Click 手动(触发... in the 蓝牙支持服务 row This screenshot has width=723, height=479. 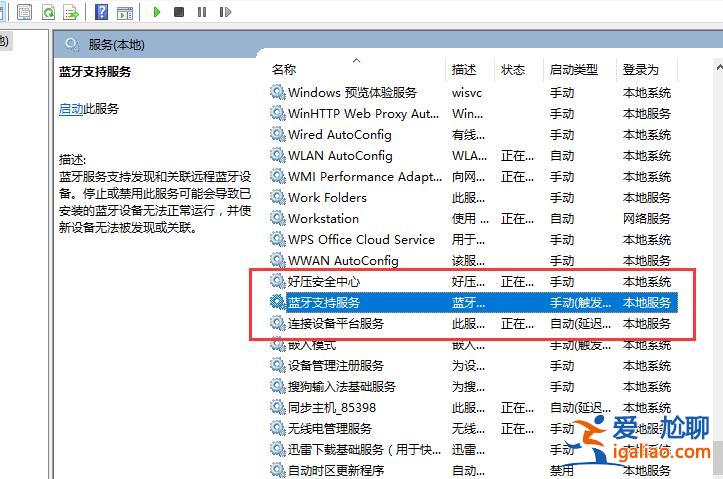click(580, 302)
